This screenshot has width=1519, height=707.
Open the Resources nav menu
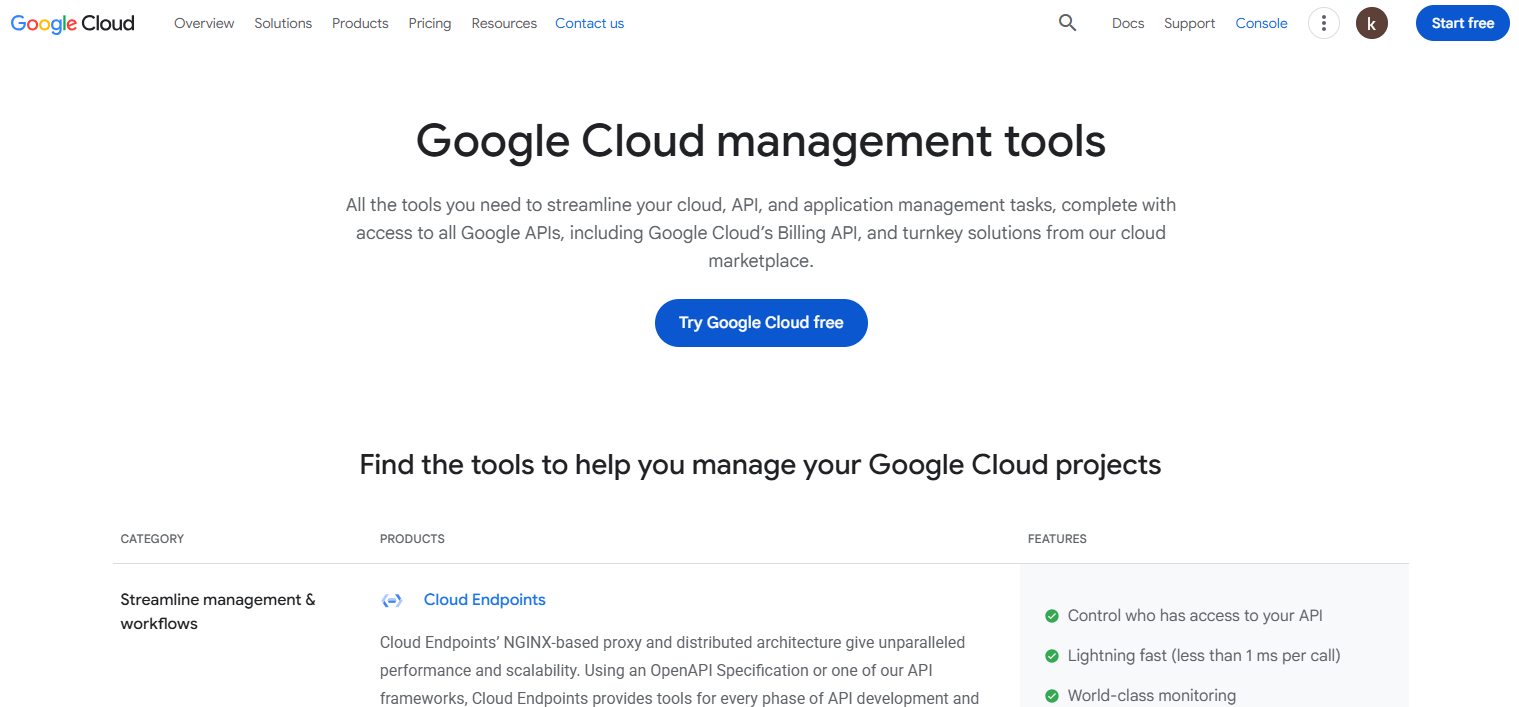point(504,23)
